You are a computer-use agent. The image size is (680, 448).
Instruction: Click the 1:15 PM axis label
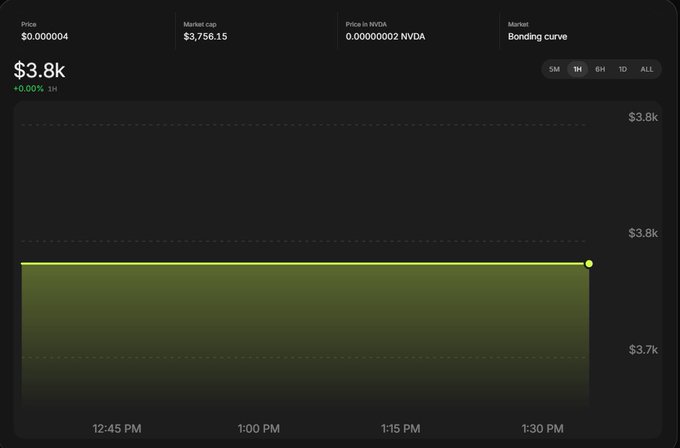[400, 428]
